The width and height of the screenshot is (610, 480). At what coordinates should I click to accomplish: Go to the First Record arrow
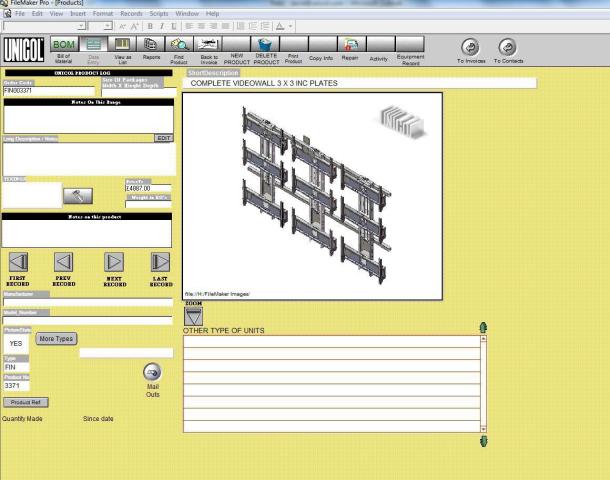[x=18, y=262]
